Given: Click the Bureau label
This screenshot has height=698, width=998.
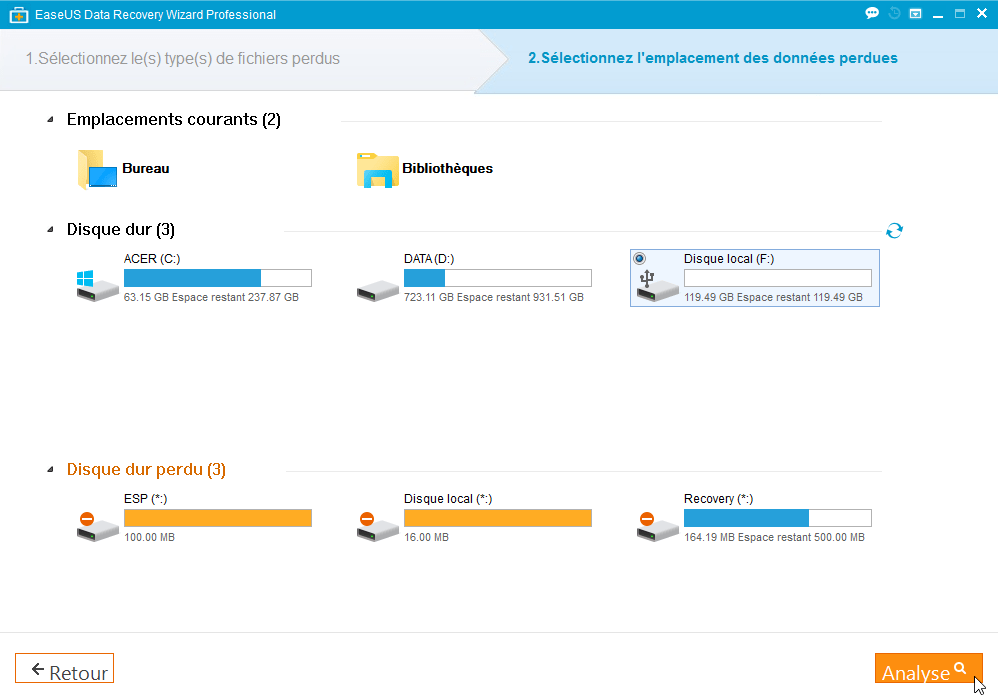Looking at the screenshot, I should point(146,169).
